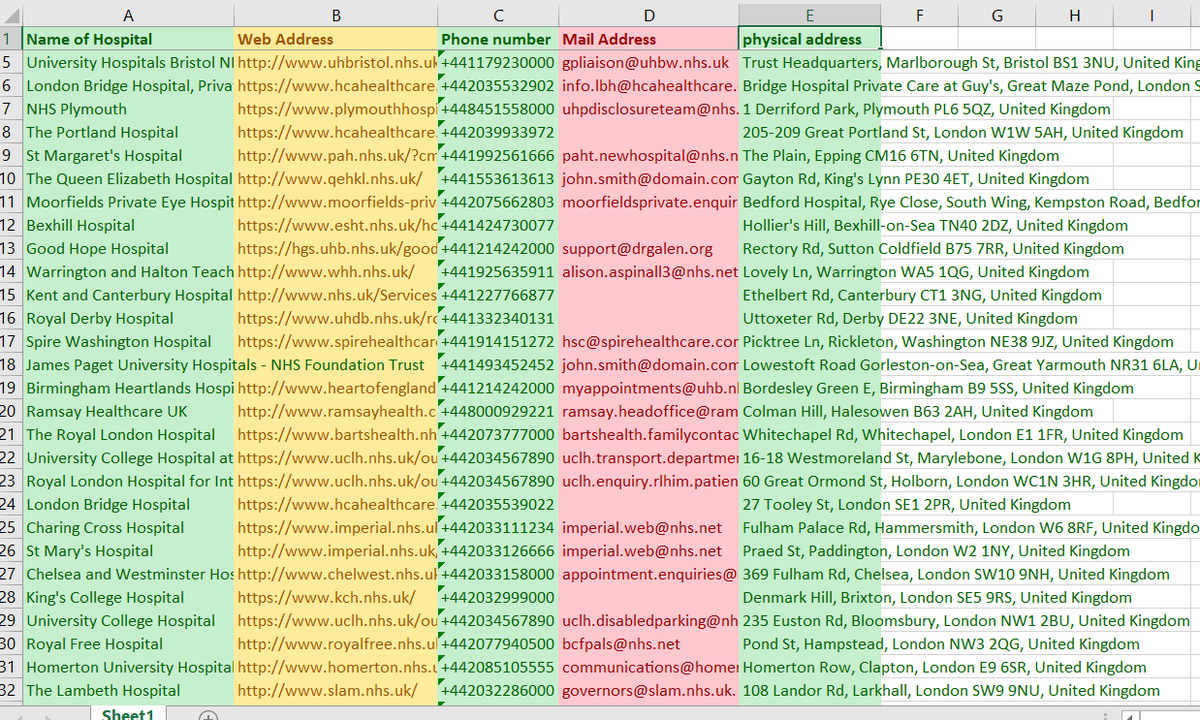Select the 'Denmark Hill, Brixton' address cell

pos(810,597)
